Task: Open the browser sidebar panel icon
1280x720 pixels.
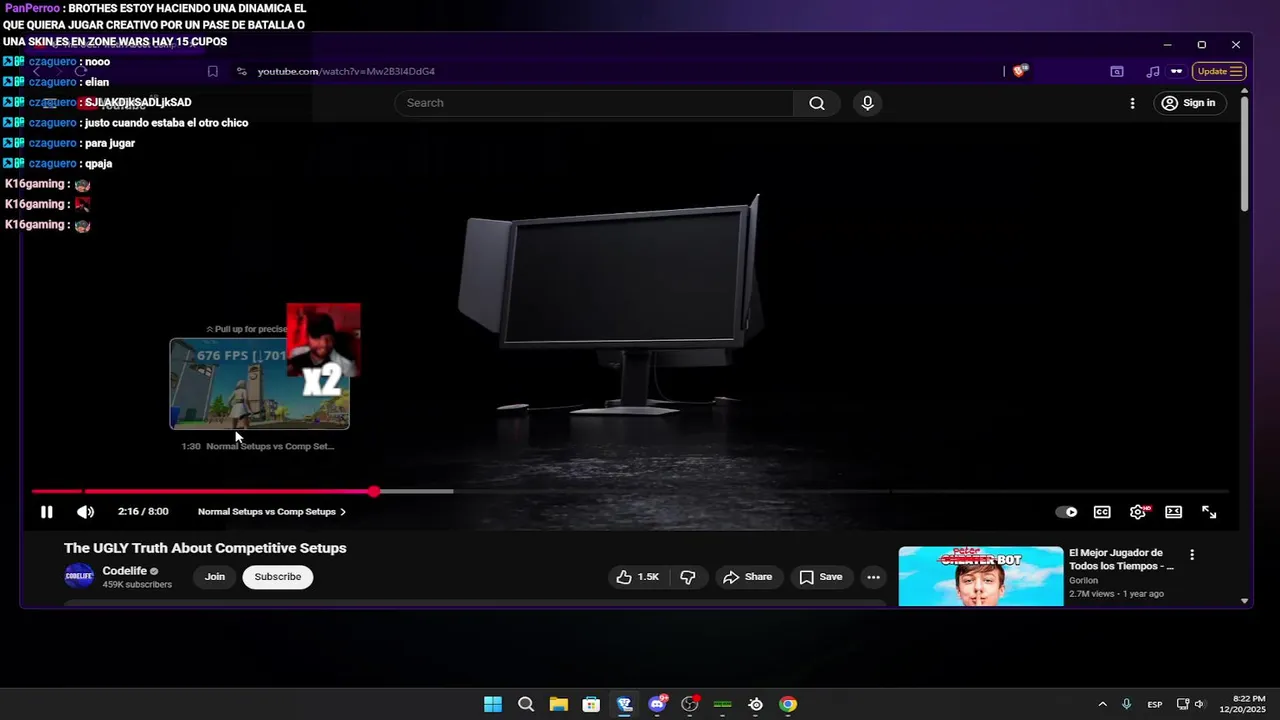Action: point(1117,71)
